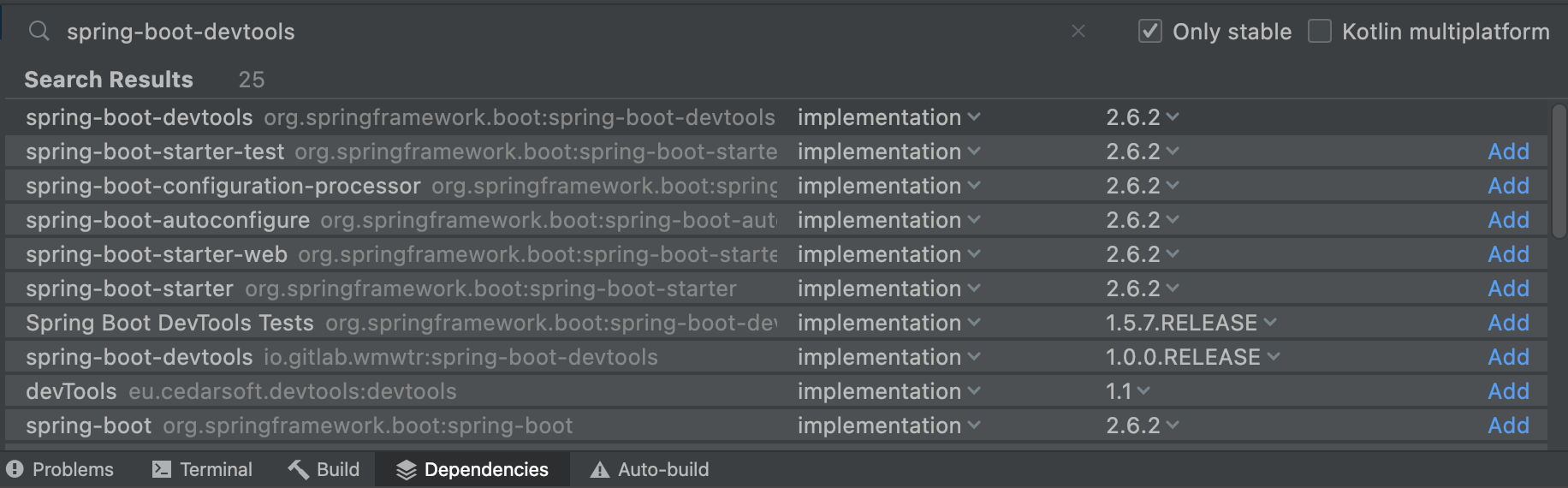The width and height of the screenshot is (1568, 488).
Task: Clear the search field with X icon
Action: pos(1078,32)
